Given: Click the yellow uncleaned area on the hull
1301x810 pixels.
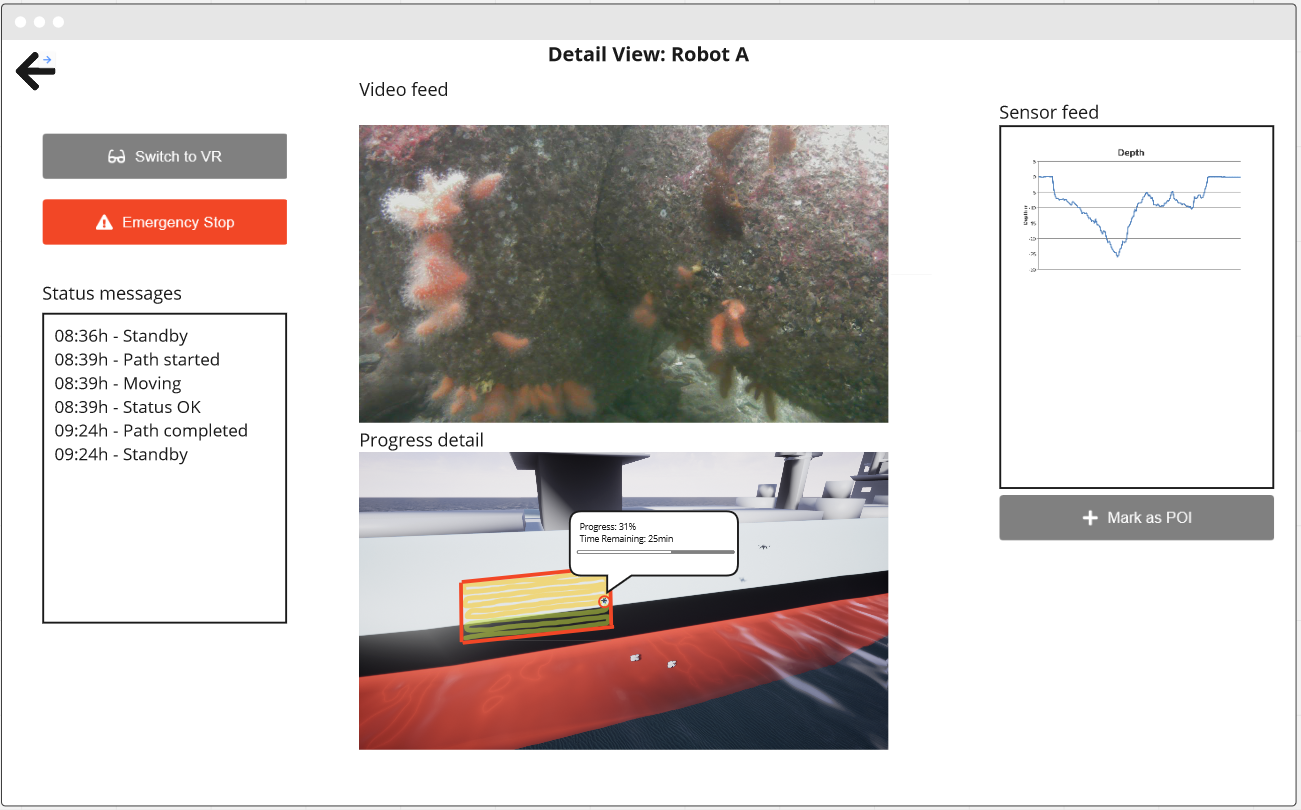Looking at the screenshot, I should pyautogui.click(x=530, y=597).
